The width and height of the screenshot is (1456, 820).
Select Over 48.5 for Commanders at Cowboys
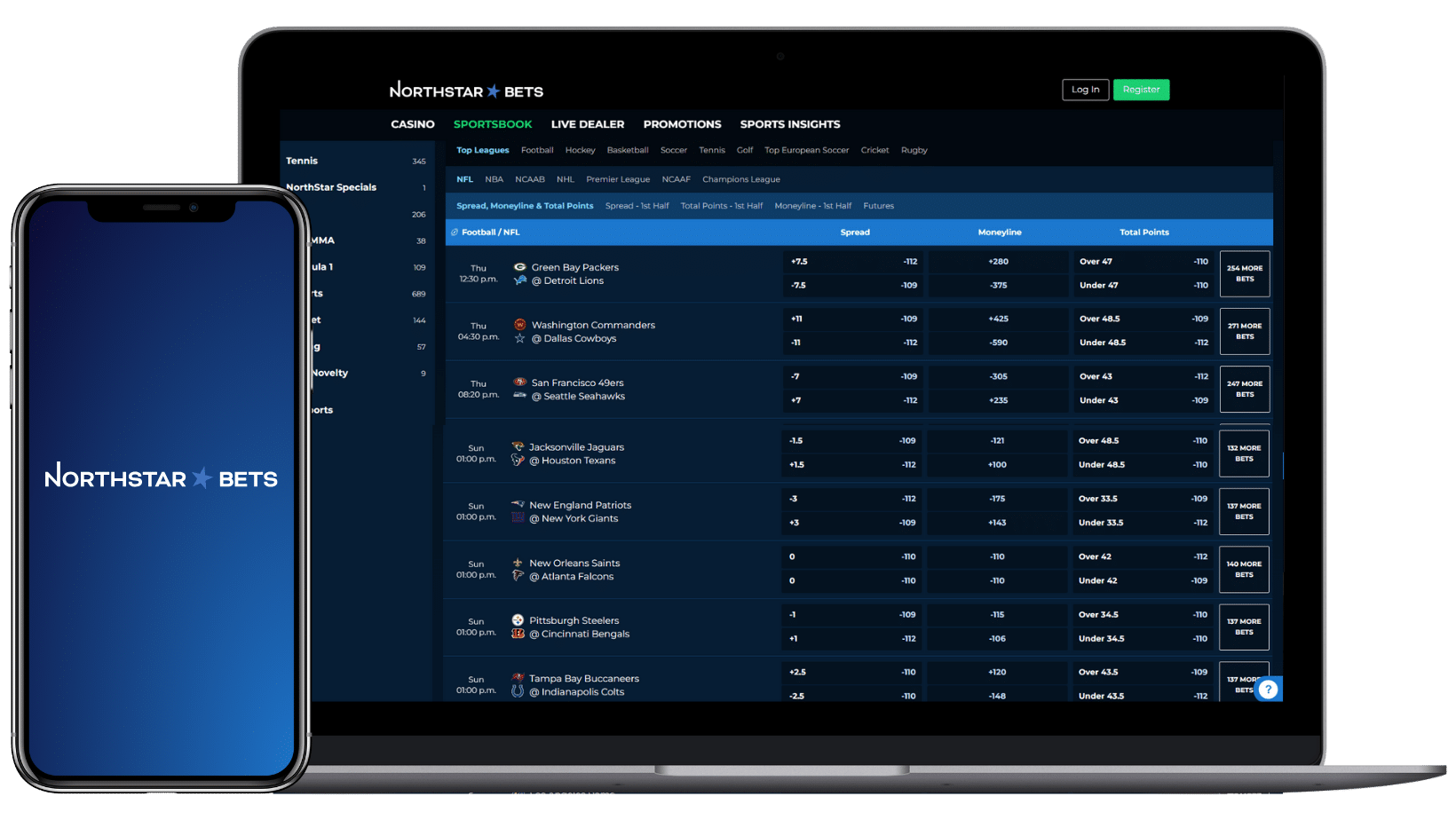1143,319
